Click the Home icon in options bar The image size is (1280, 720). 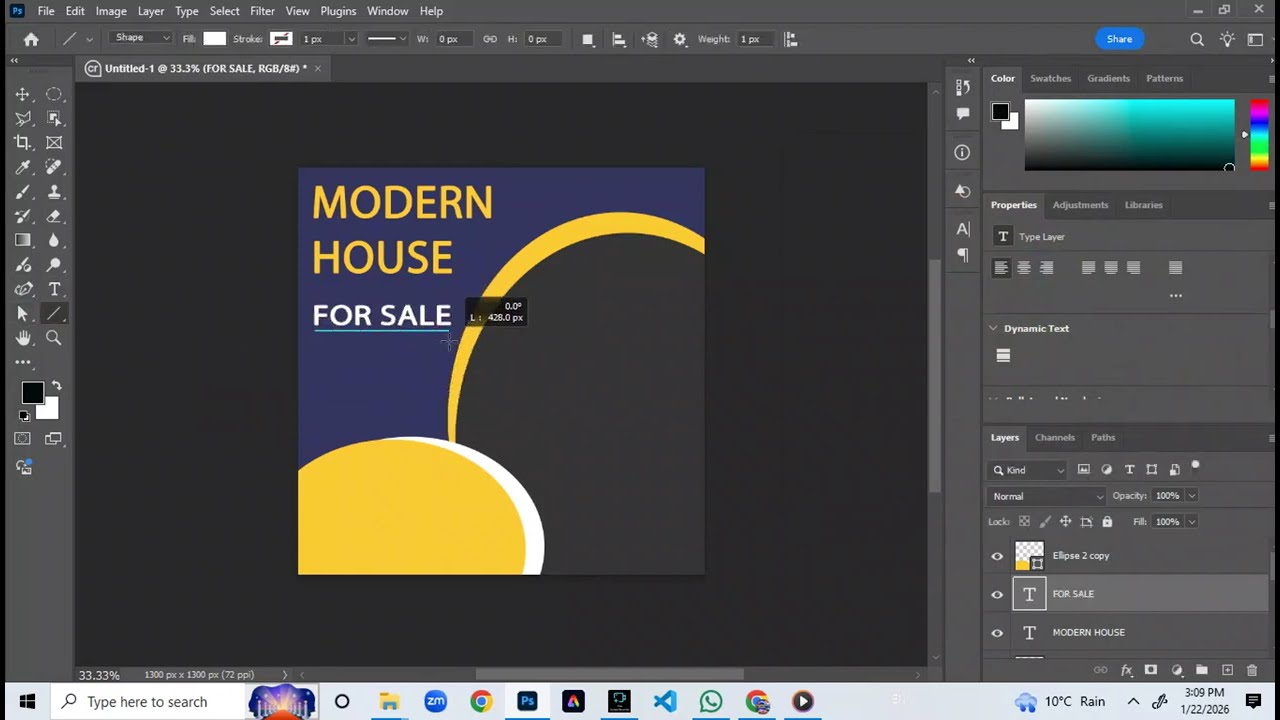31,39
